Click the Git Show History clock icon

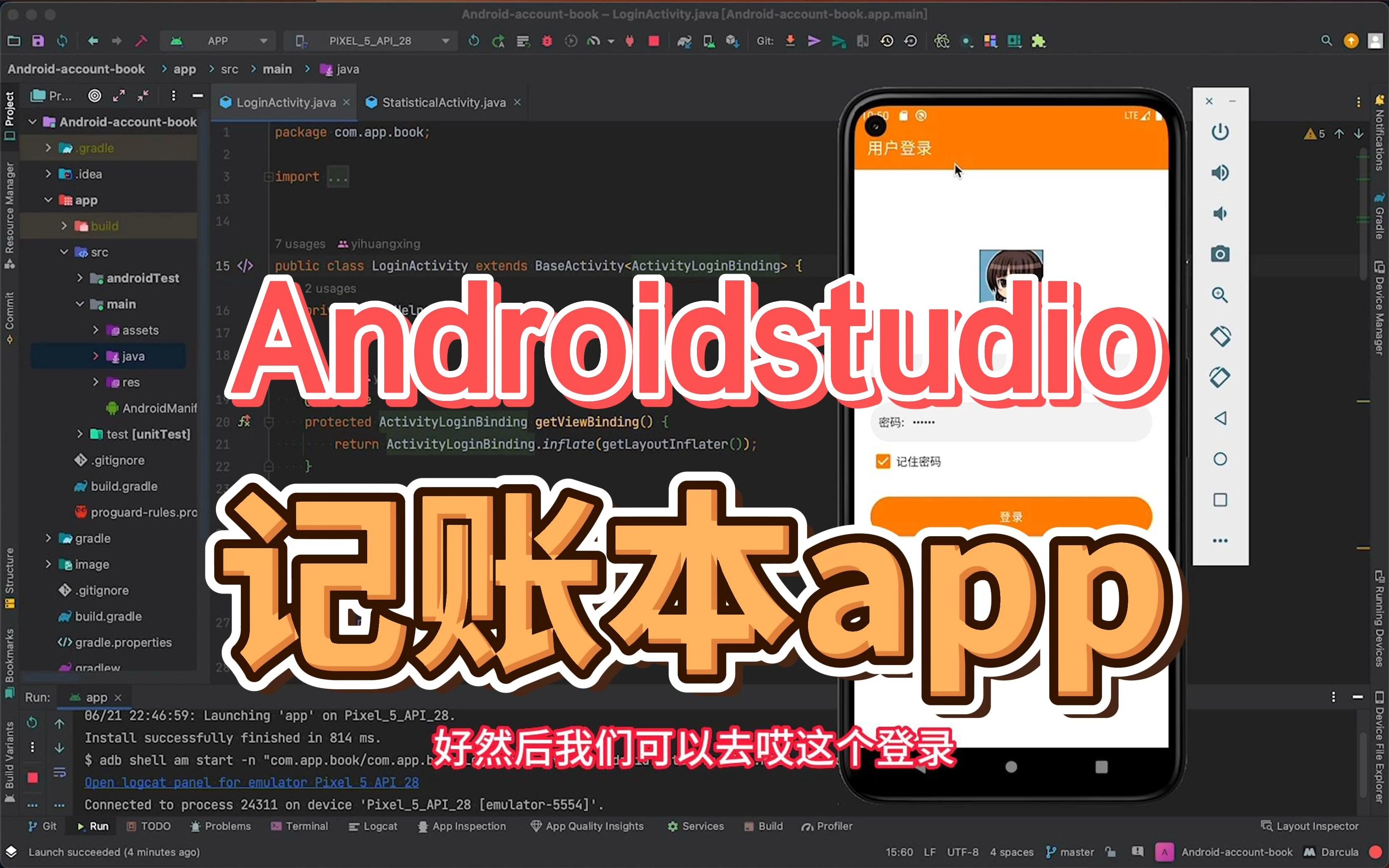(x=887, y=41)
